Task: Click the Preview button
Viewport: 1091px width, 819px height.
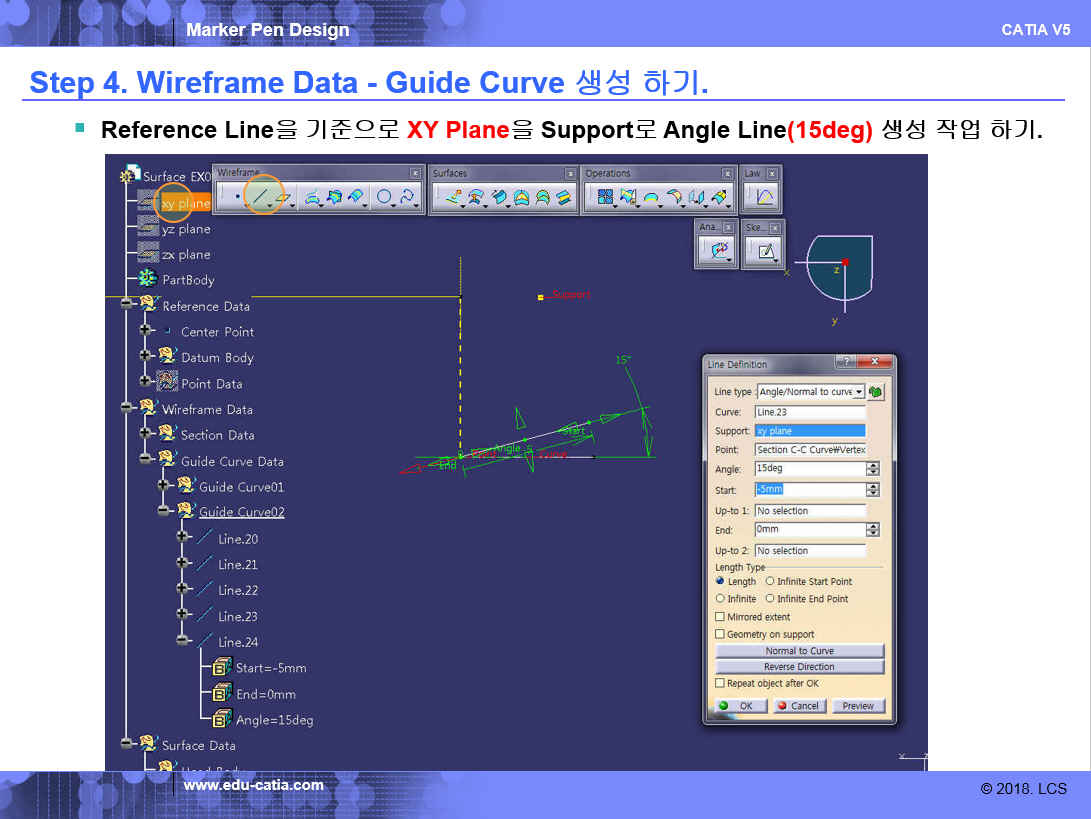Action: 857,706
